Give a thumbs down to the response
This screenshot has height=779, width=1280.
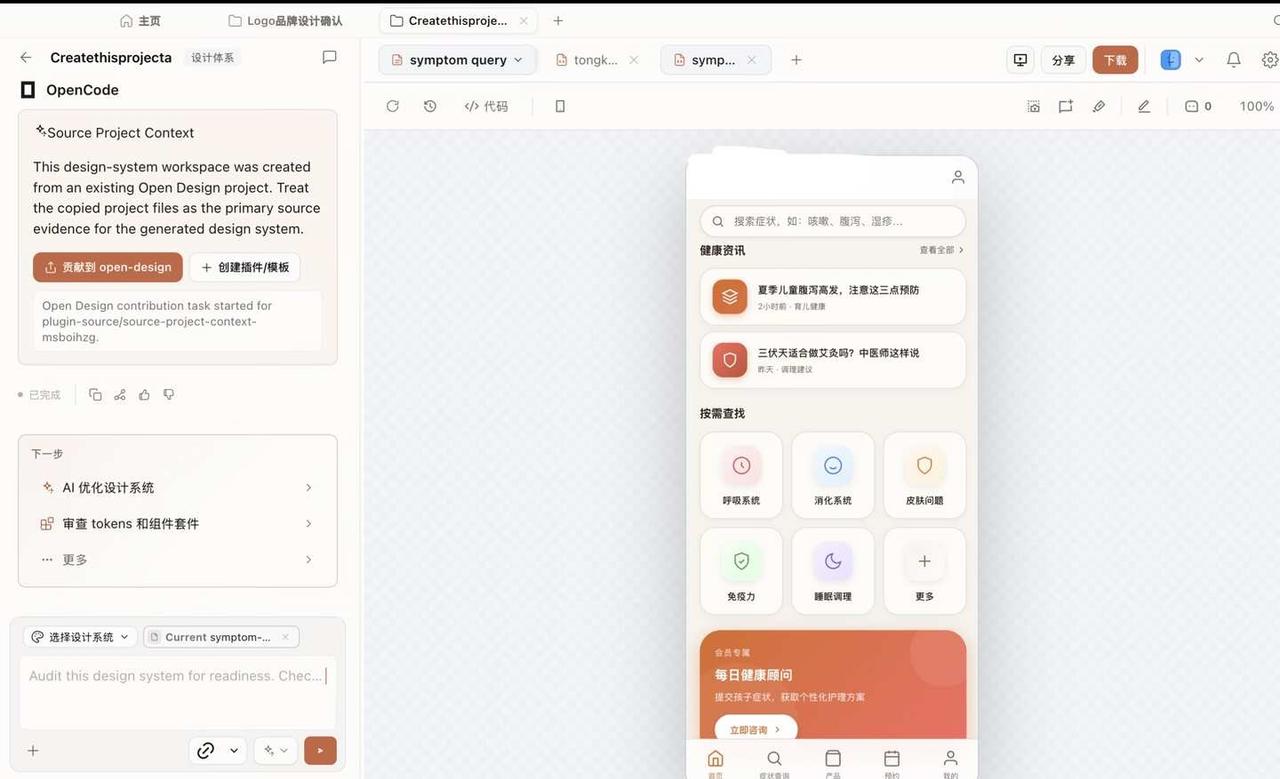pyautogui.click(x=169, y=395)
